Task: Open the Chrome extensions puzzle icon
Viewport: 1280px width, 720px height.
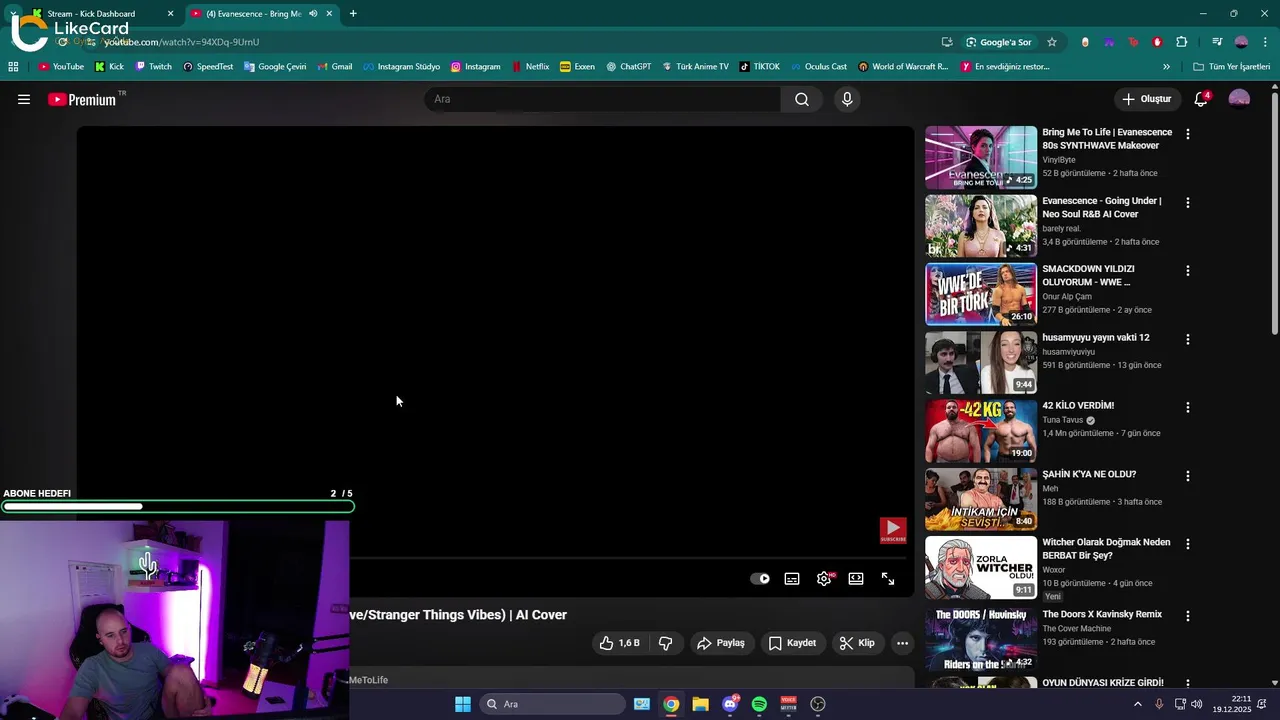Action: point(1182,42)
